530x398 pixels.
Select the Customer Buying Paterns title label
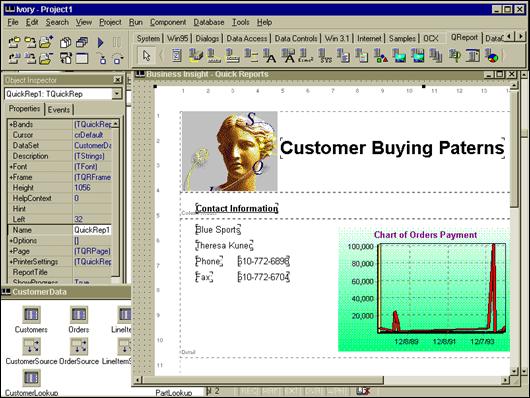[x=392, y=148]
